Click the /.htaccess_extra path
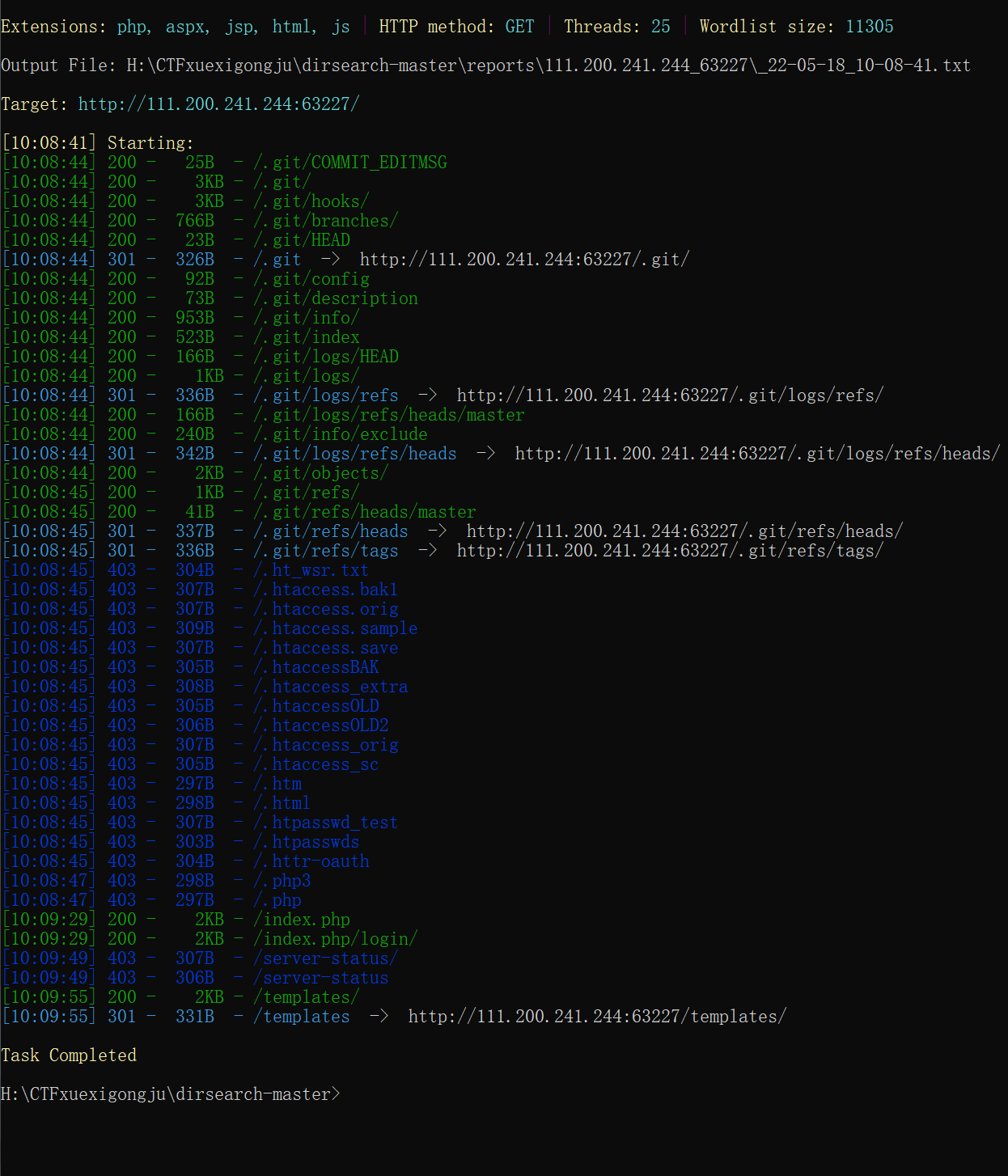The image size is (1008, 1176). (x=331, y=687)
